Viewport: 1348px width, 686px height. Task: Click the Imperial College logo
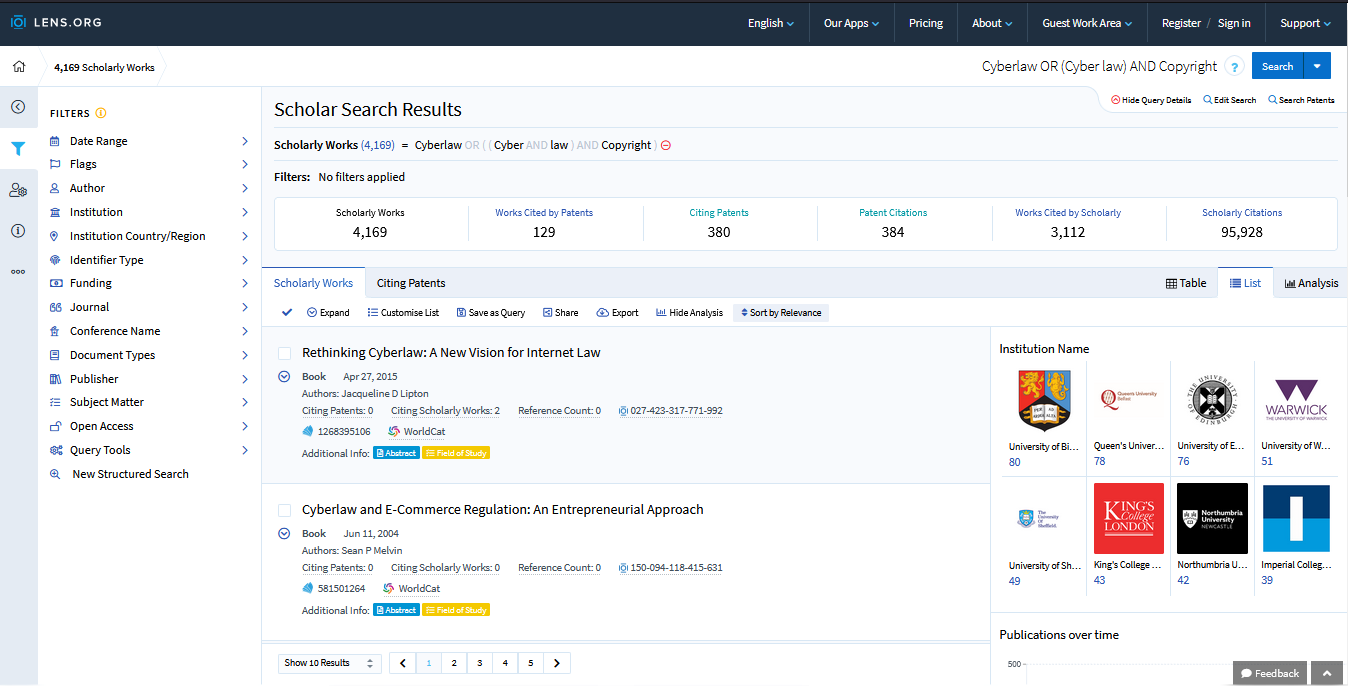click(x=1296, y=519)
